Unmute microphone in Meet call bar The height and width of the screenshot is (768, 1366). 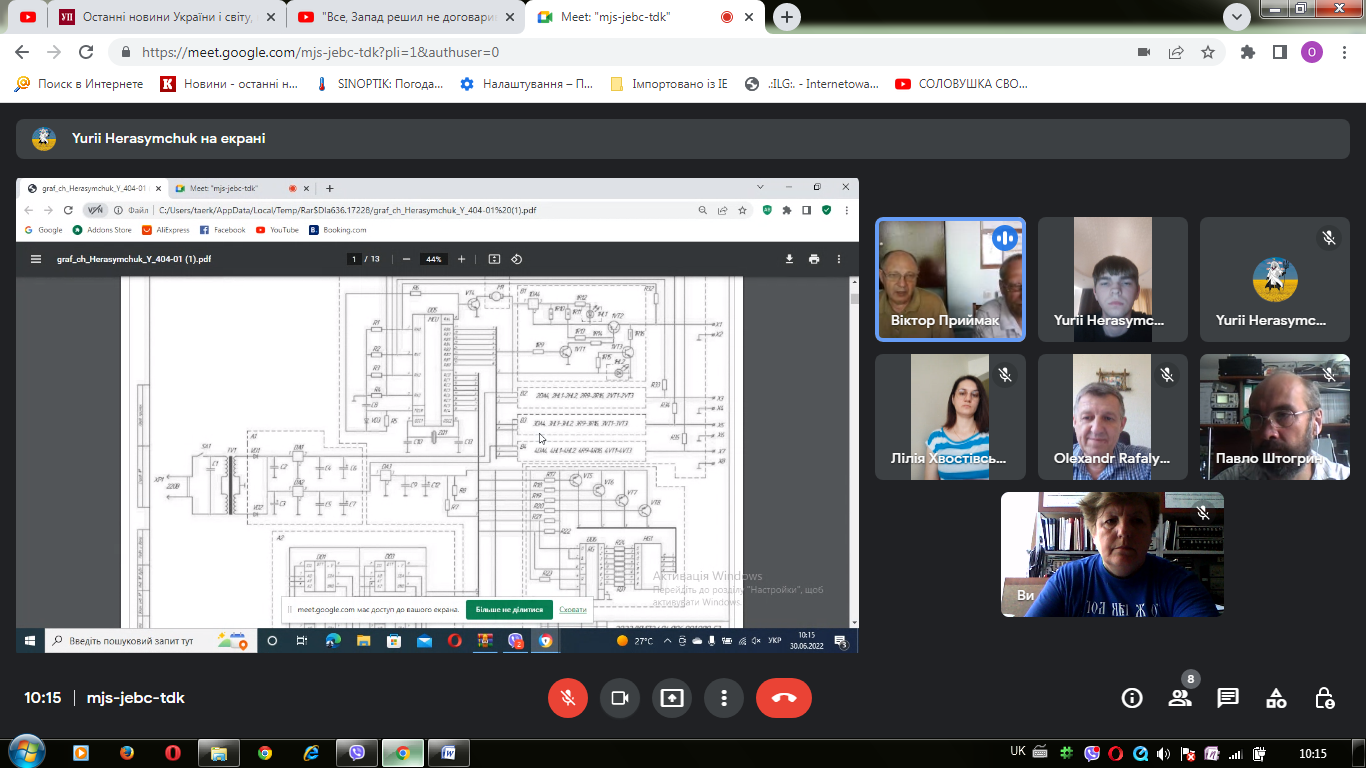point(568,698)
